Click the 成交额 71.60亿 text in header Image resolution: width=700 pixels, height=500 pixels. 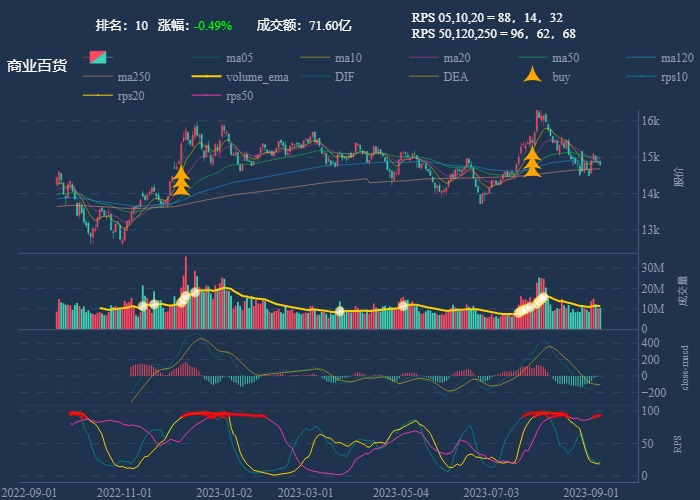click(x=304, y=25)
